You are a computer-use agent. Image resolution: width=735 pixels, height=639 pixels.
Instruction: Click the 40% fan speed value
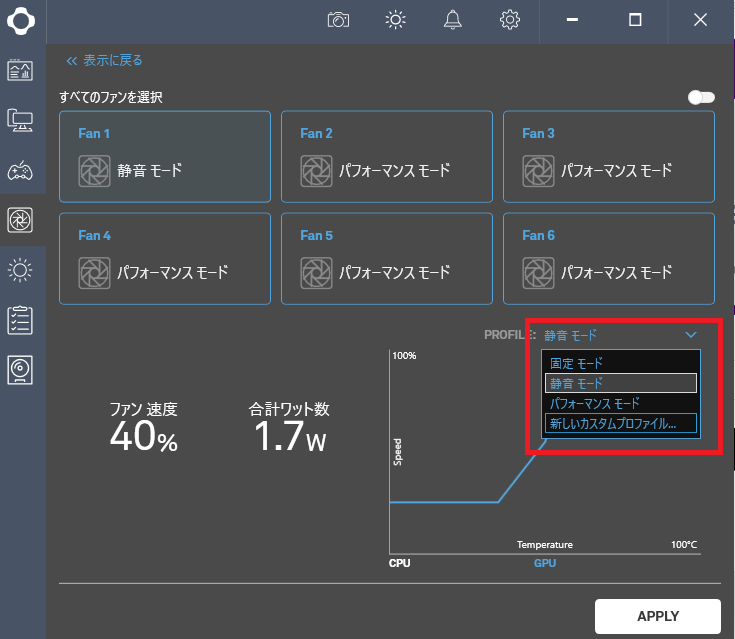tap(144, 437)
